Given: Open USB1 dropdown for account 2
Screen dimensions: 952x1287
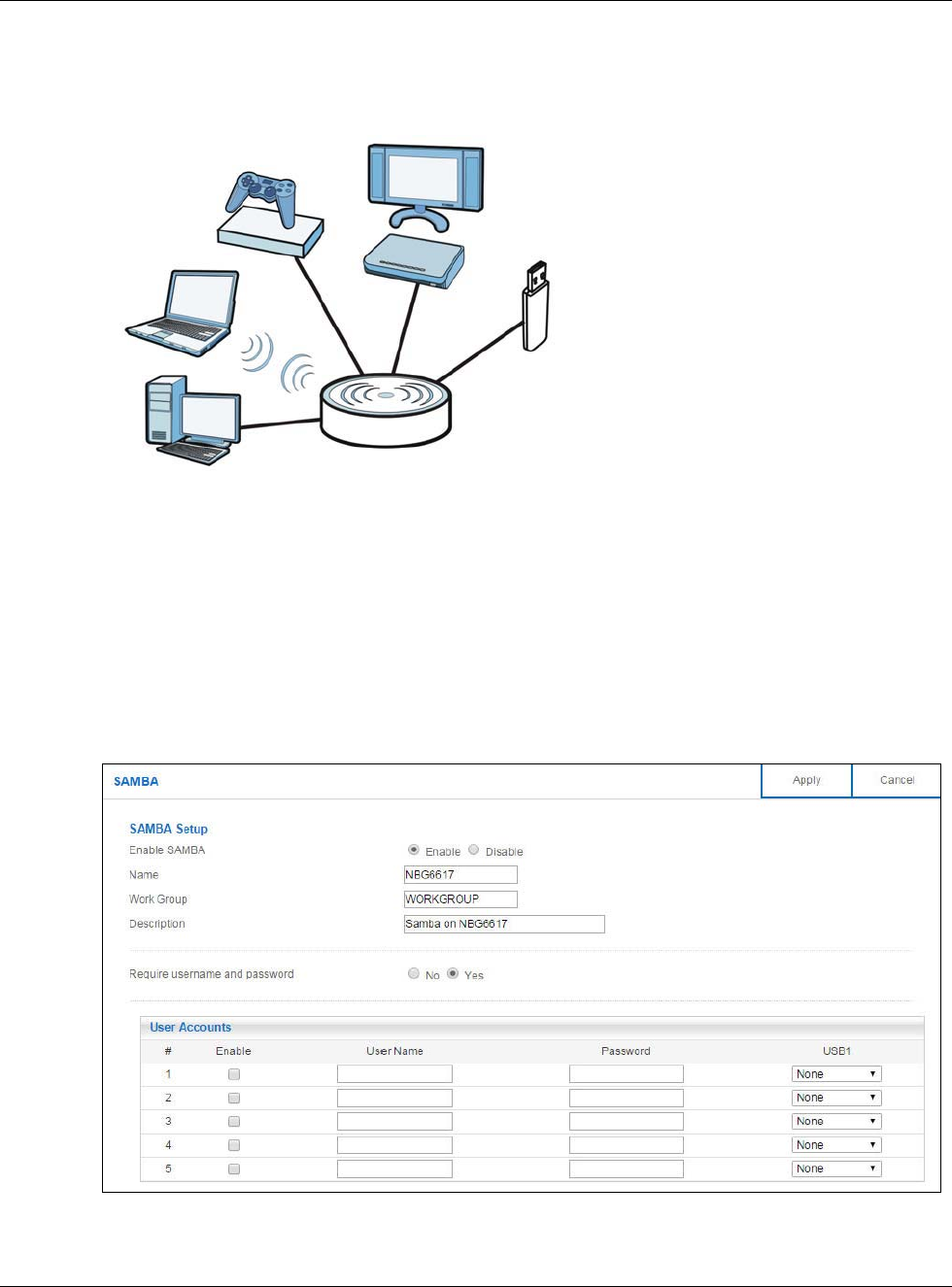Looking at the screenshot, I should pos(836,1098).
